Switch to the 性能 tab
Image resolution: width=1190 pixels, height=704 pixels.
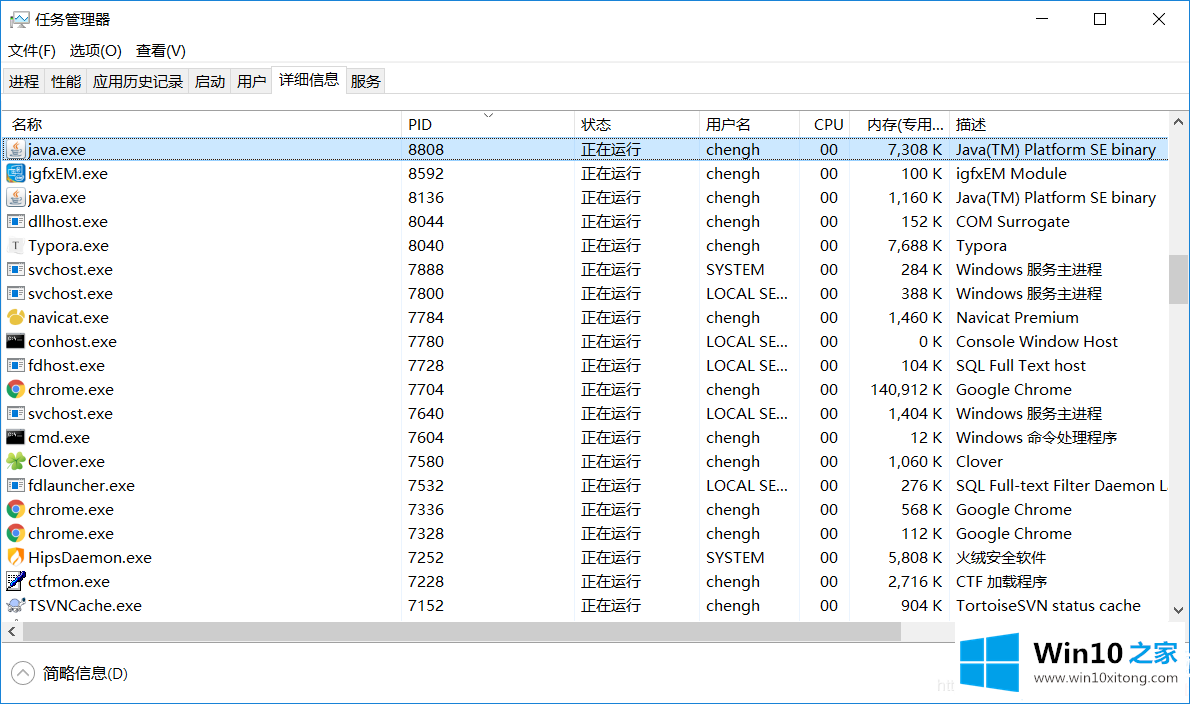point(66,81)
